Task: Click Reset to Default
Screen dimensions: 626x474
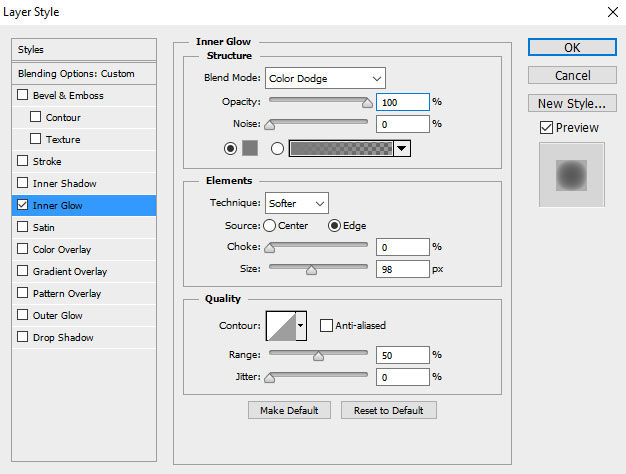Action: [388, 410]
